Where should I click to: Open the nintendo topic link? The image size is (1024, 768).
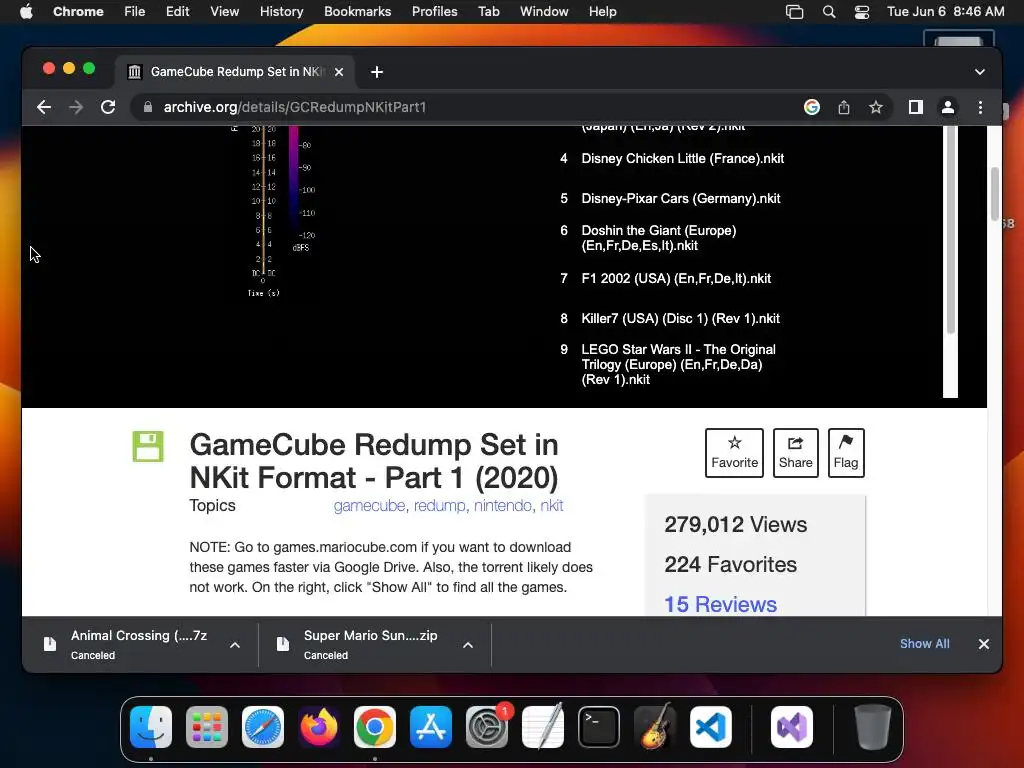click(502, 505)
